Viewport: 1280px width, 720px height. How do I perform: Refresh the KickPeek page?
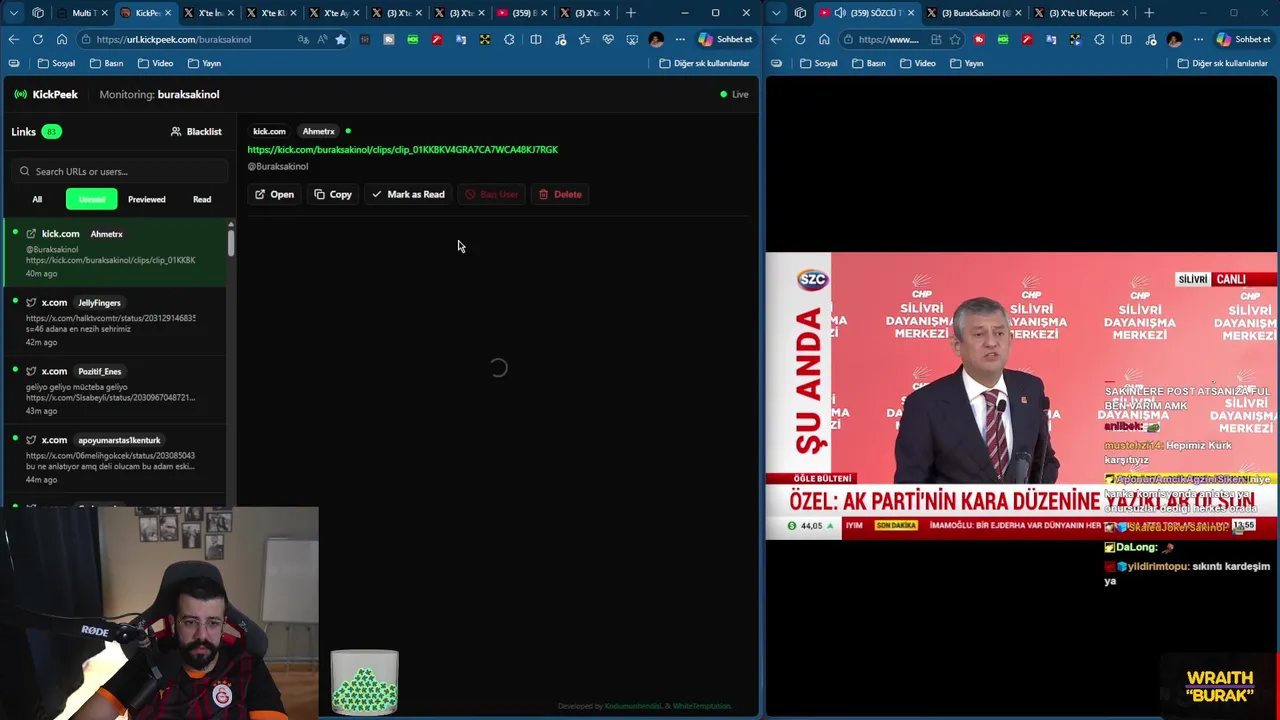(x=38, y=39)
